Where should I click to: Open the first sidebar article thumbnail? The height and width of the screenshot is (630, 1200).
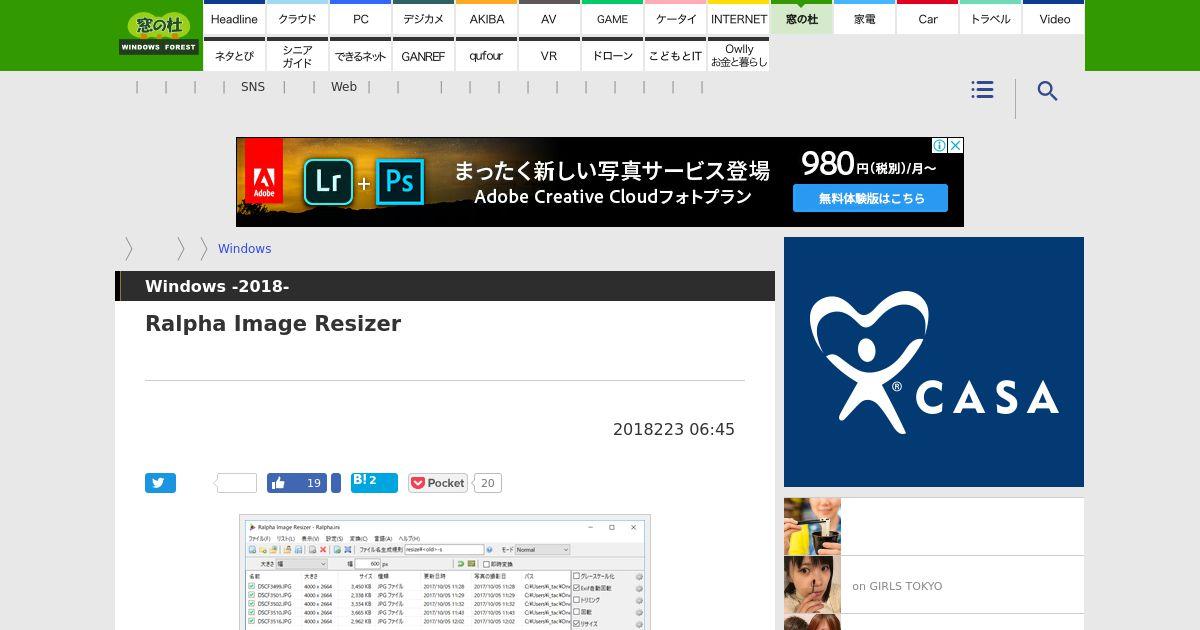coord(812,526)
